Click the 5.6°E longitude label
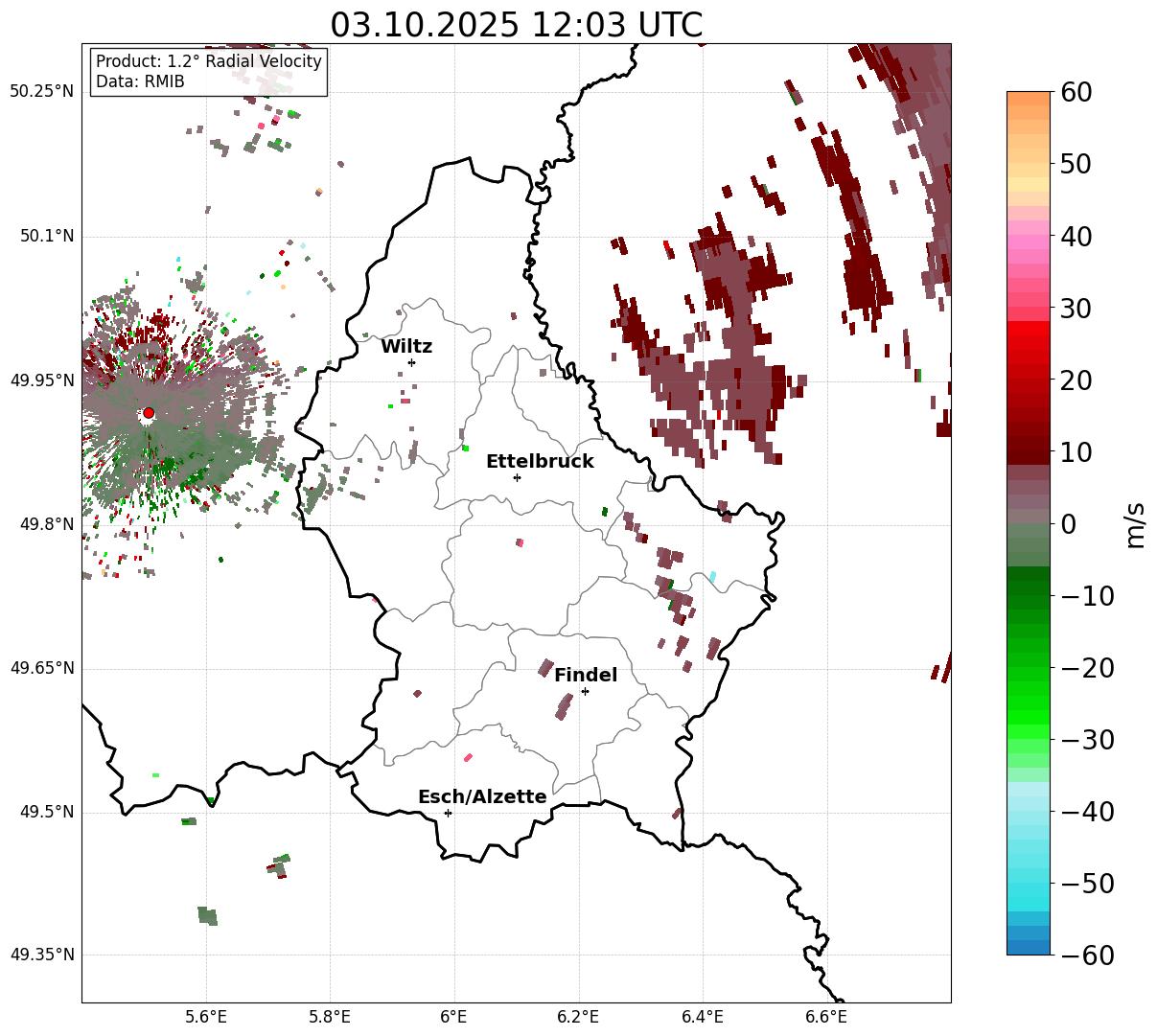Screen dimensions: 1157x1036 coord(206,1017)
